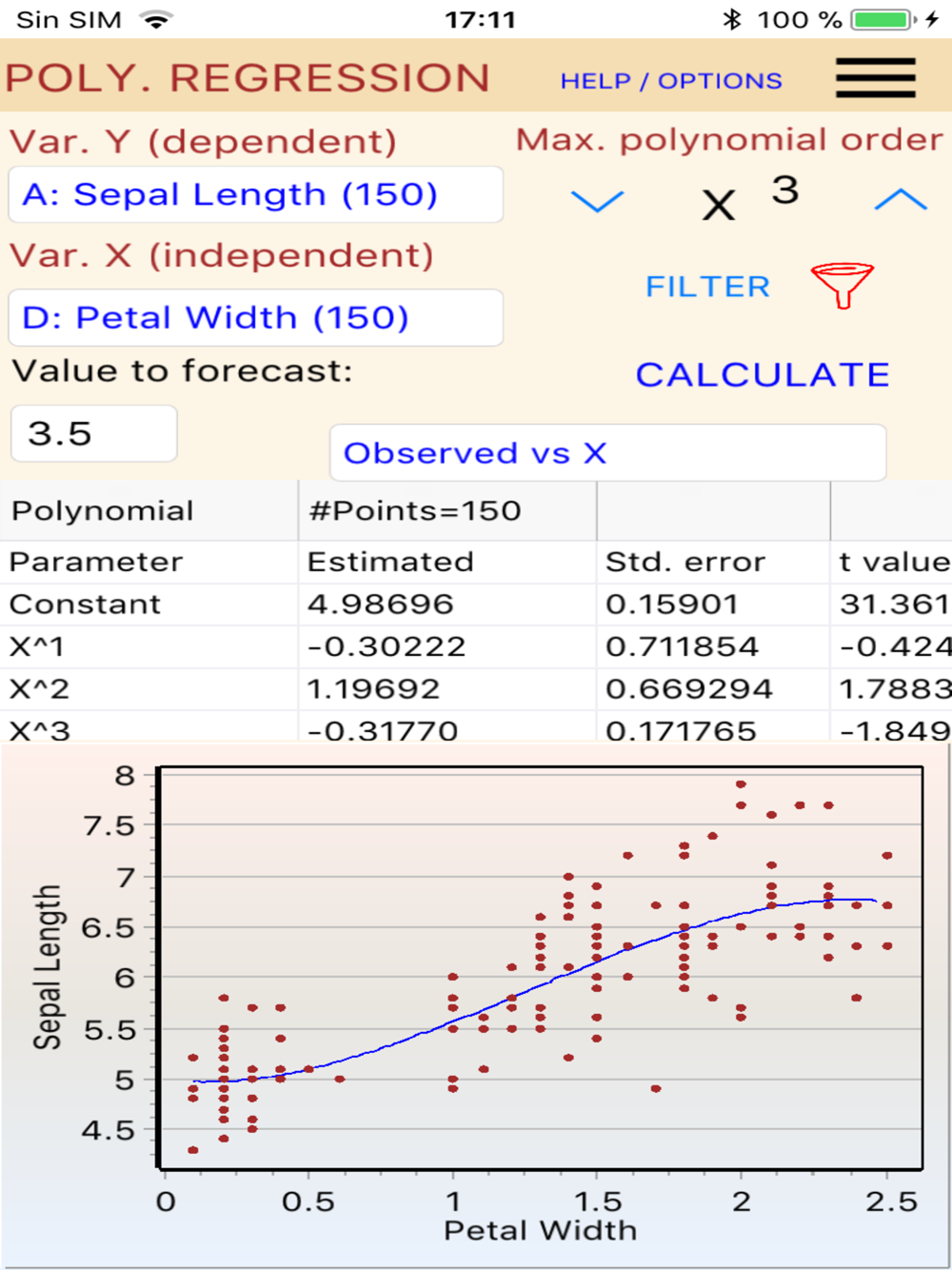Select the X^2 parameter row

coord(476,688)
